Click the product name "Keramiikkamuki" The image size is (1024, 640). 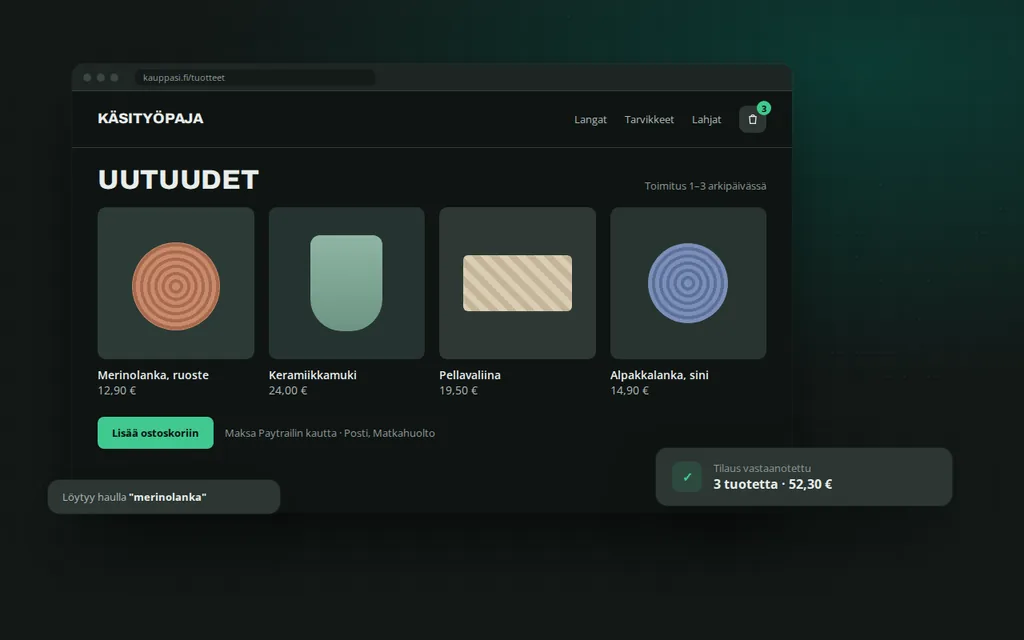tap(313, 375)
